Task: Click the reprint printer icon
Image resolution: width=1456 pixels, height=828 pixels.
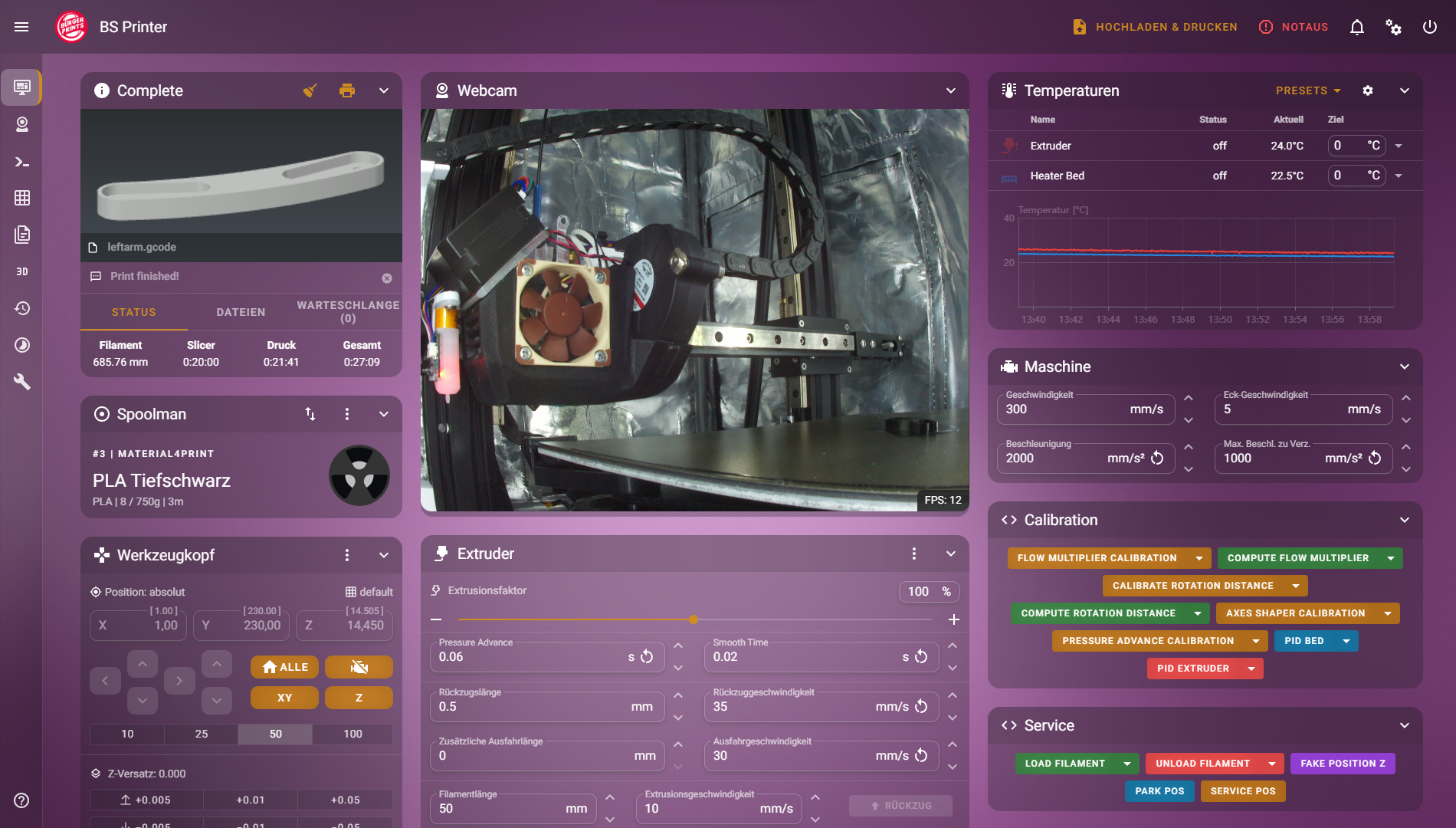Action: pos(347,90)
